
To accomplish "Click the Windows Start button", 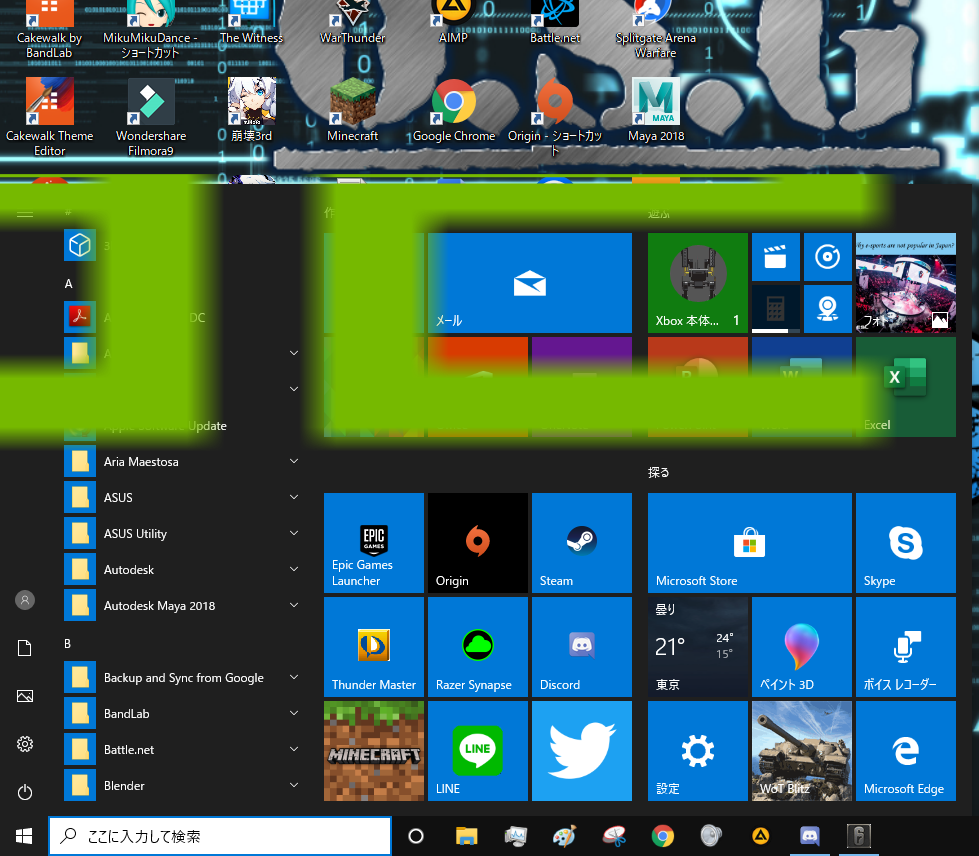I will [24, 836].
